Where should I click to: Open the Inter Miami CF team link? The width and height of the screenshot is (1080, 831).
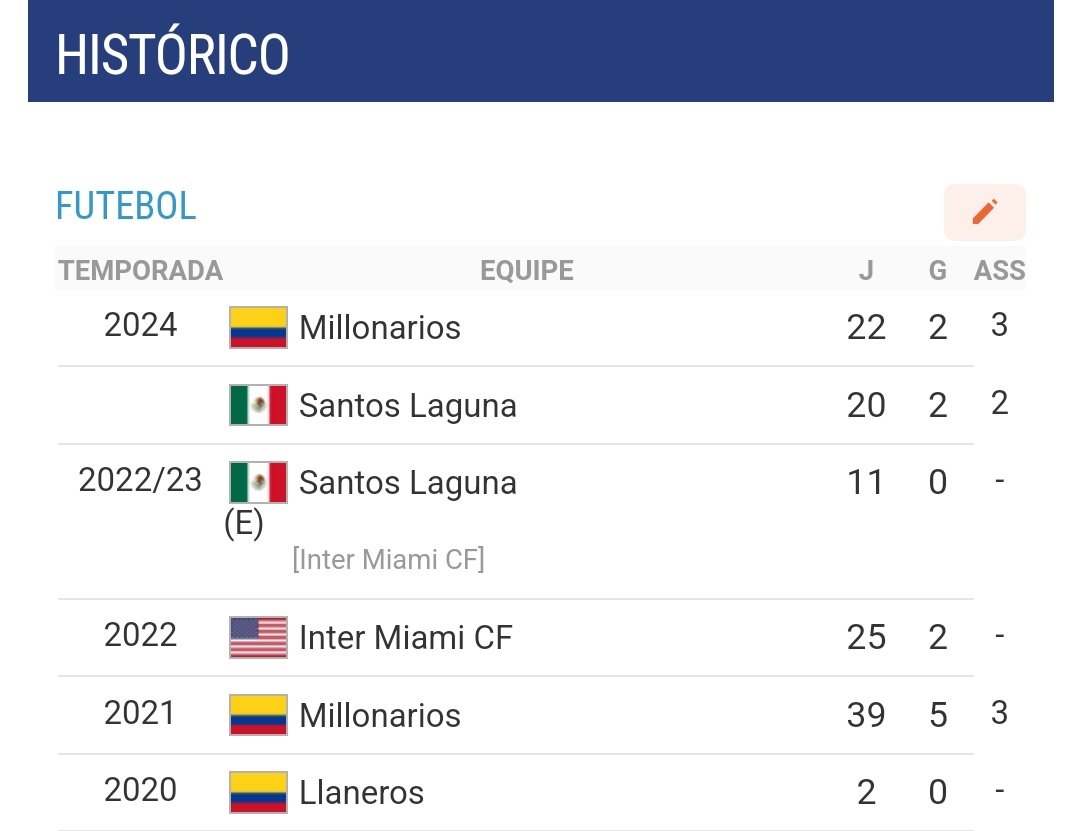405,637
